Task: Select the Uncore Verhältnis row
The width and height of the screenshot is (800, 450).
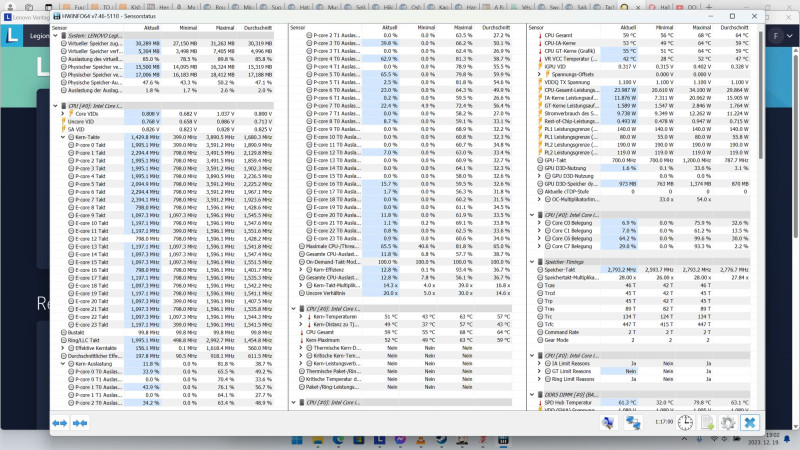Action: click(x=407, y=293)
